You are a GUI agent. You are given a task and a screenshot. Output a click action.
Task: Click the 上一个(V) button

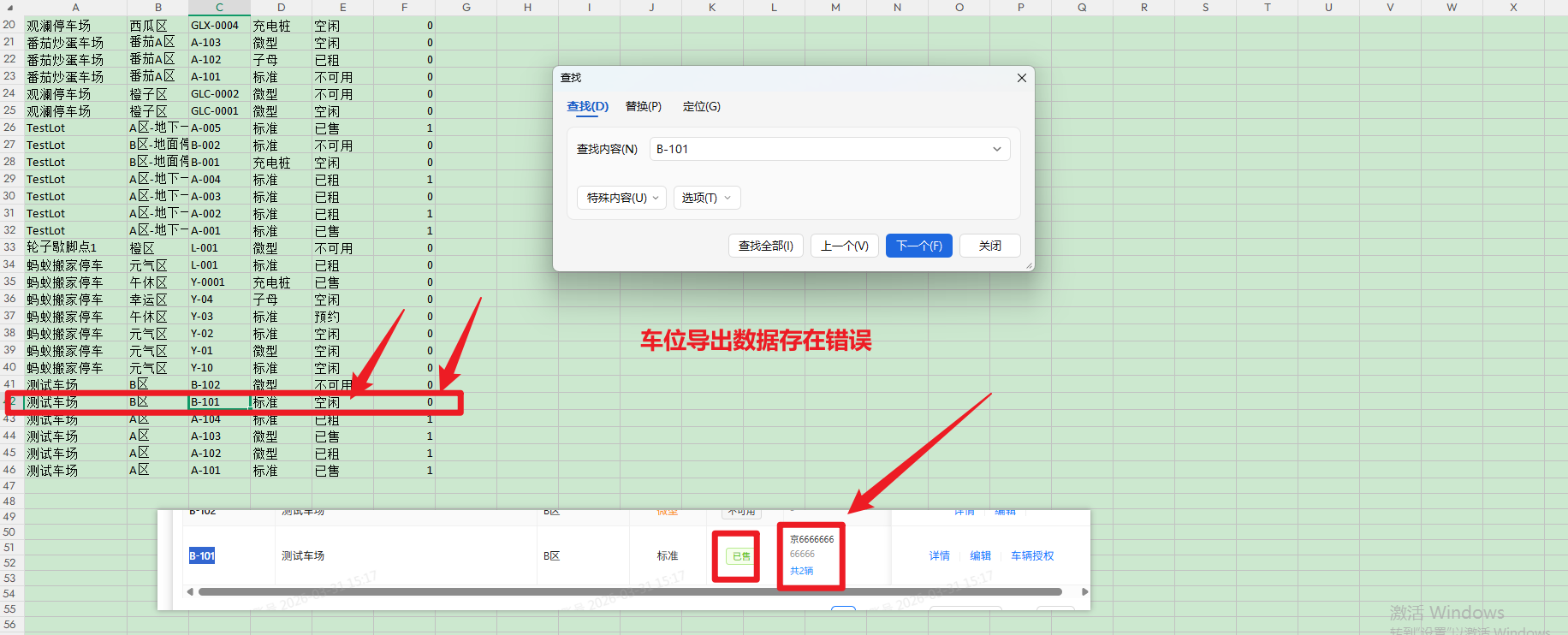[845, 246]
